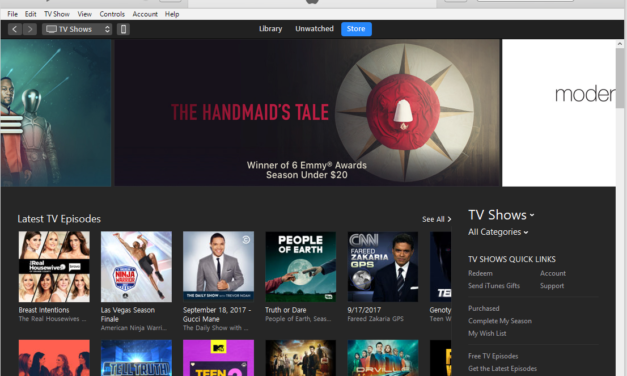Click the Fareed Zakaria GPS show subtitle
627x376 pixels.
point(375,319)
